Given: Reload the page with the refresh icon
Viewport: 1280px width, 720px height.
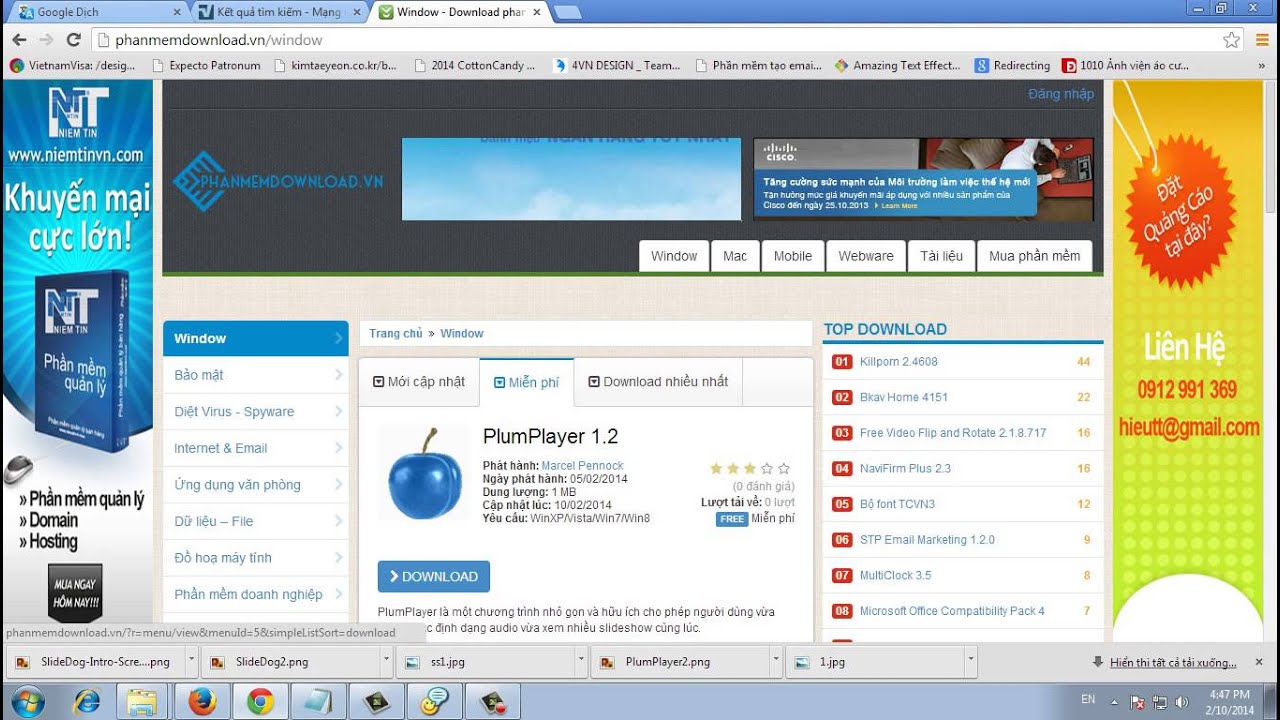Looking at the screenshot, I should 73,40.
